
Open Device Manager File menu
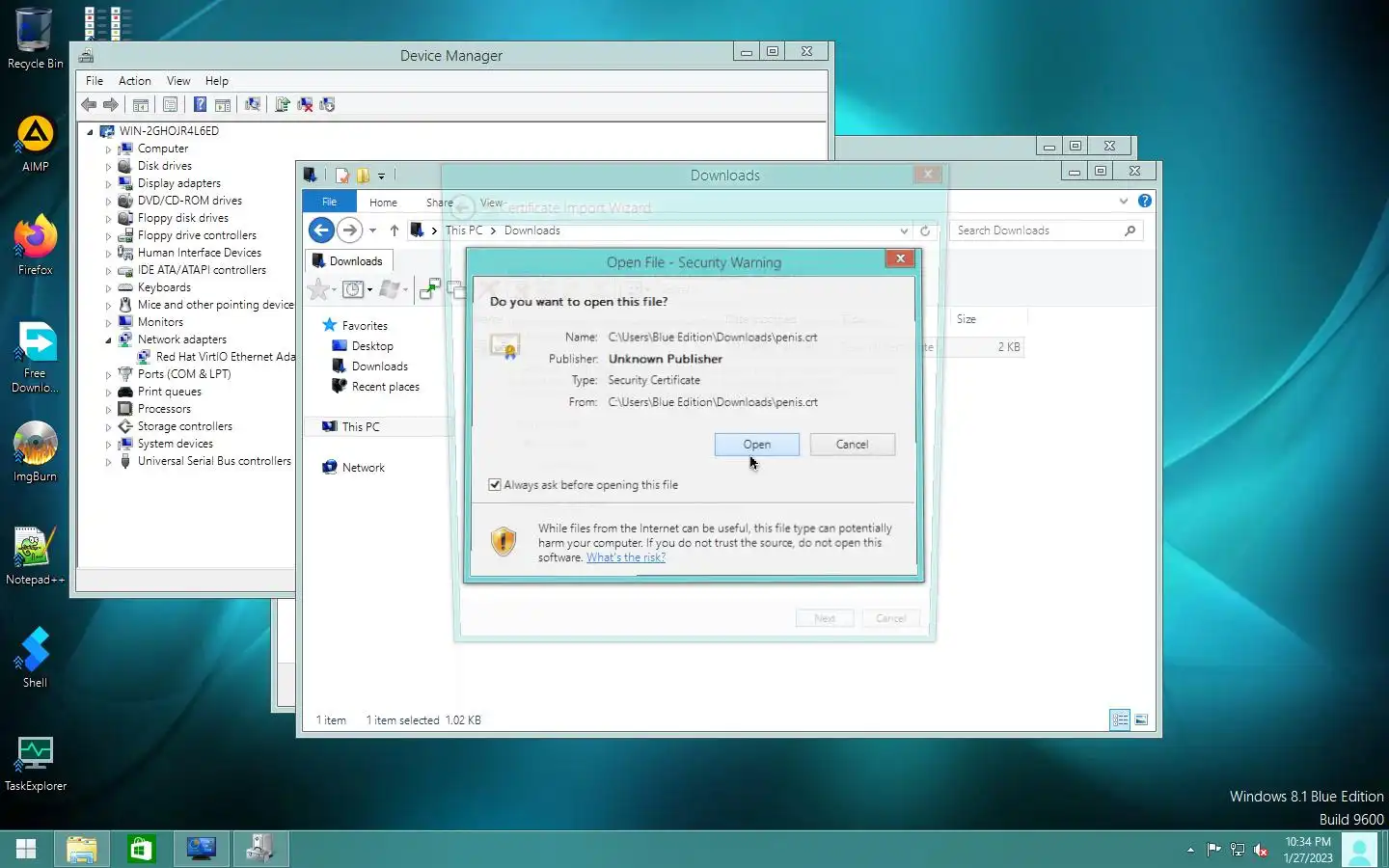tap(95, 81)
